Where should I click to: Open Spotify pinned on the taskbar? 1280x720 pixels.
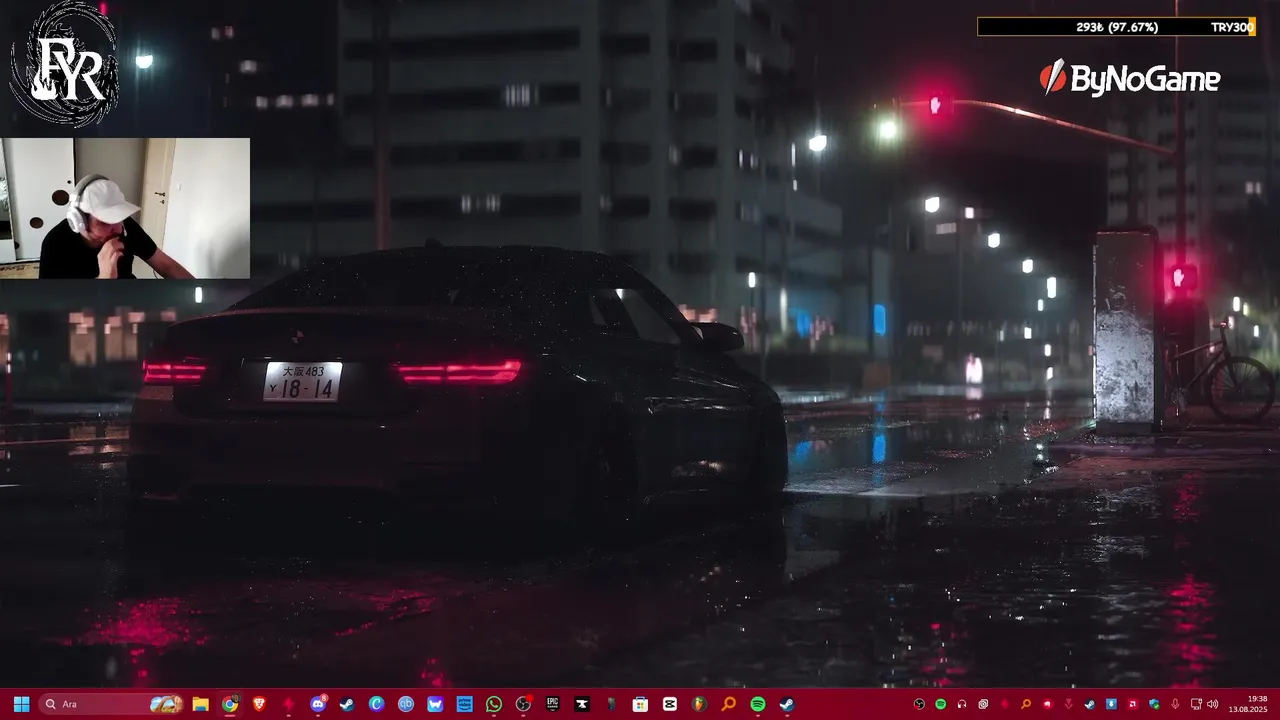point(758,704)
